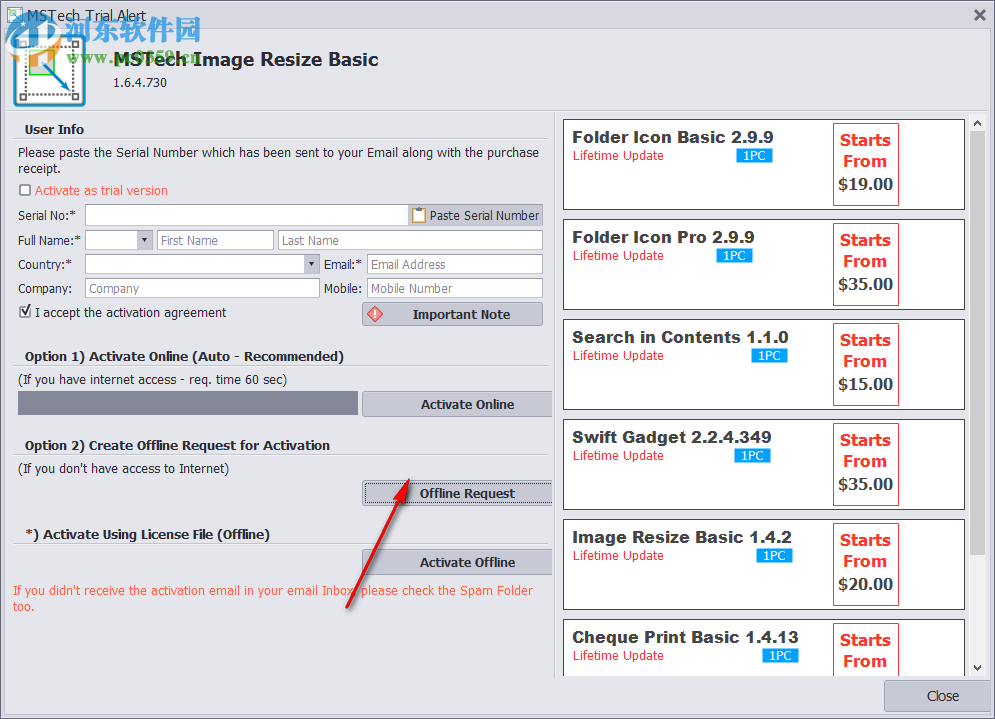Click the Activate Online button
This screenshot has width=995, height=719.
456,403
